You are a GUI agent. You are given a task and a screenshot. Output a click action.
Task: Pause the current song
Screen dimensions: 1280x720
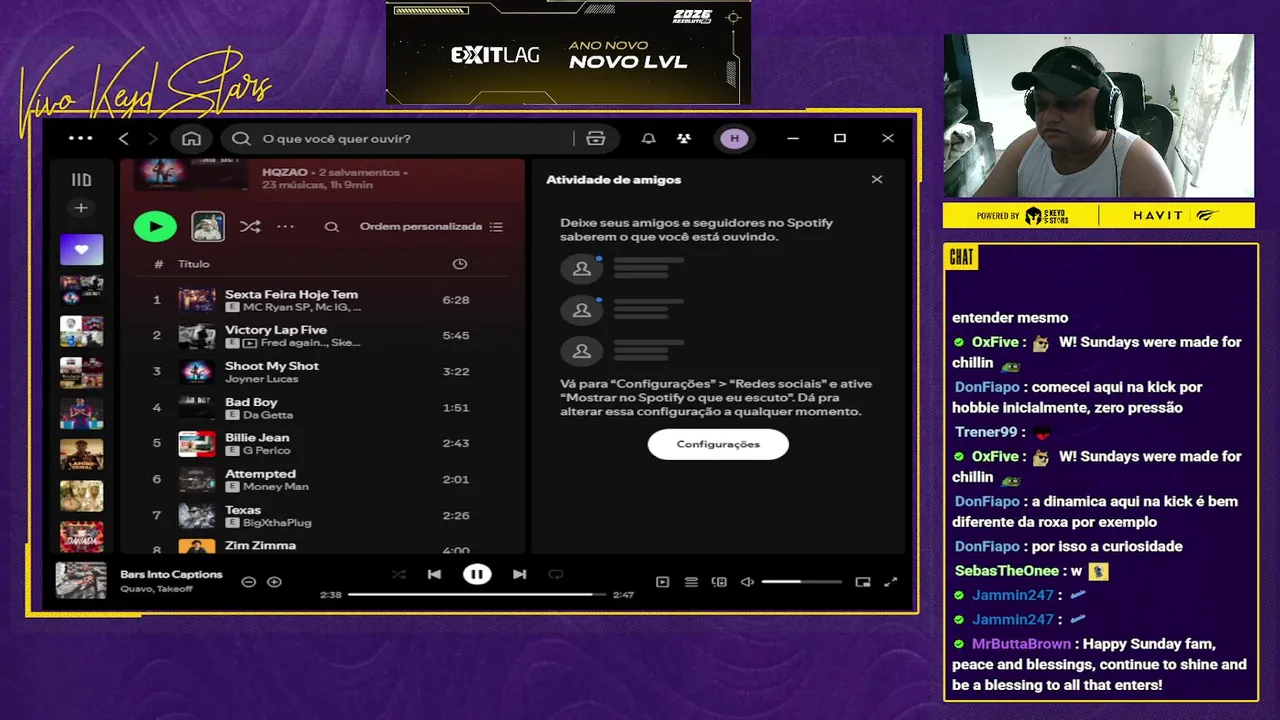[x=477, y=574]
